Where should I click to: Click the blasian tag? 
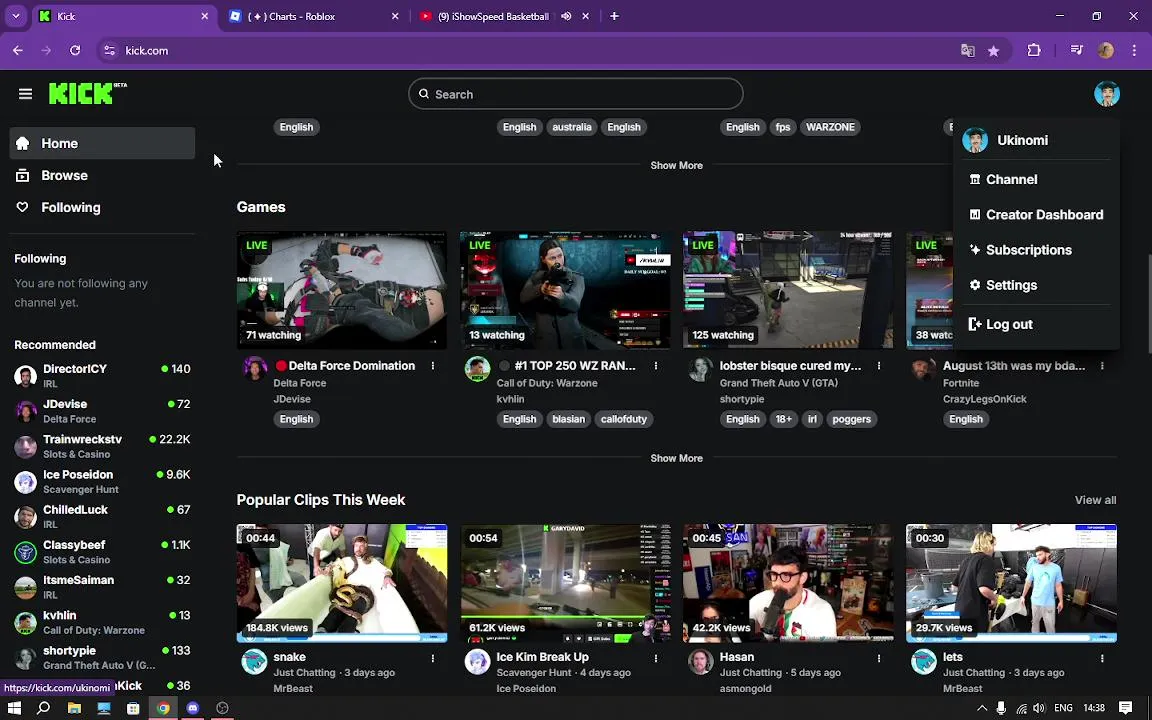pyautogui.click(x=569, y=420)
